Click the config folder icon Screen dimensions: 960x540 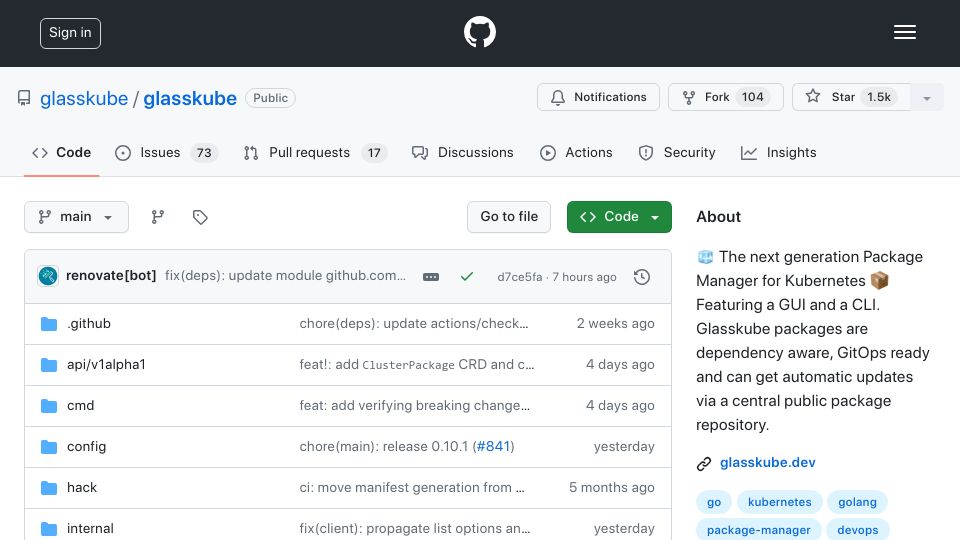(49, 446)
